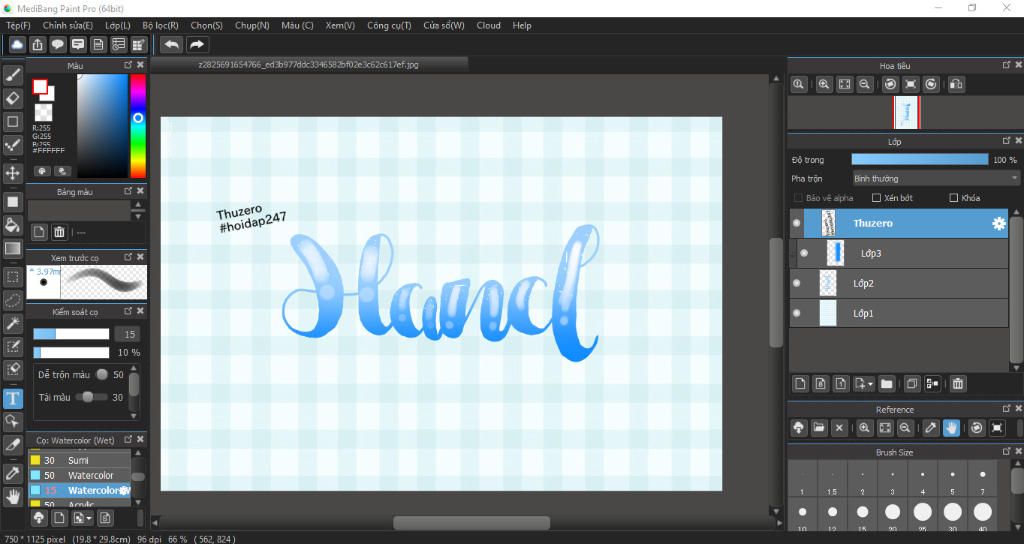This screenshot has width=1024, height=544.
Task: Open the cloud icon in top toolbar
Action: click(17, 44)
